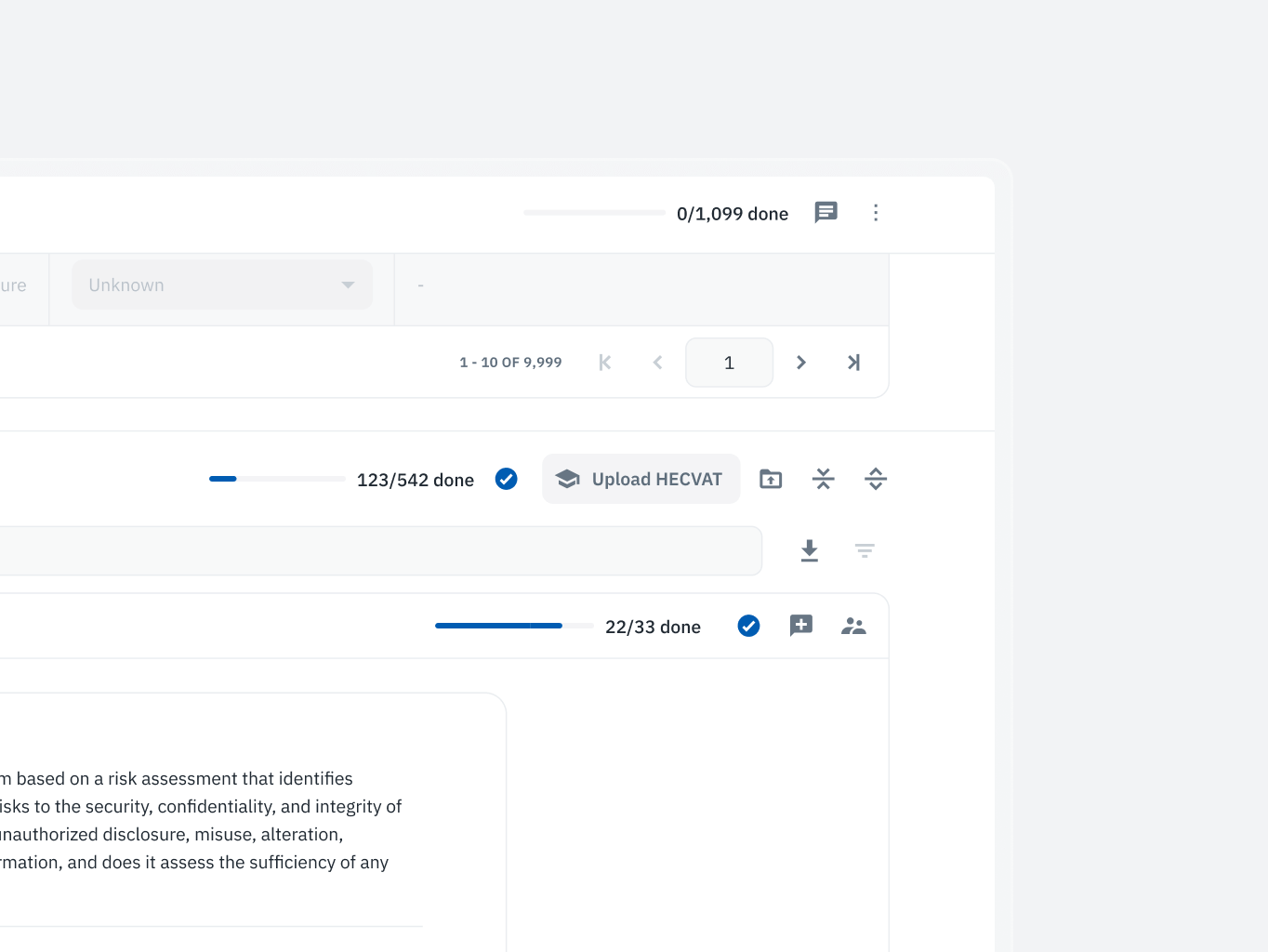Viewport: 1268px width, 952px height.
Task: Go to previous page arrow
Action: [657, 363]
